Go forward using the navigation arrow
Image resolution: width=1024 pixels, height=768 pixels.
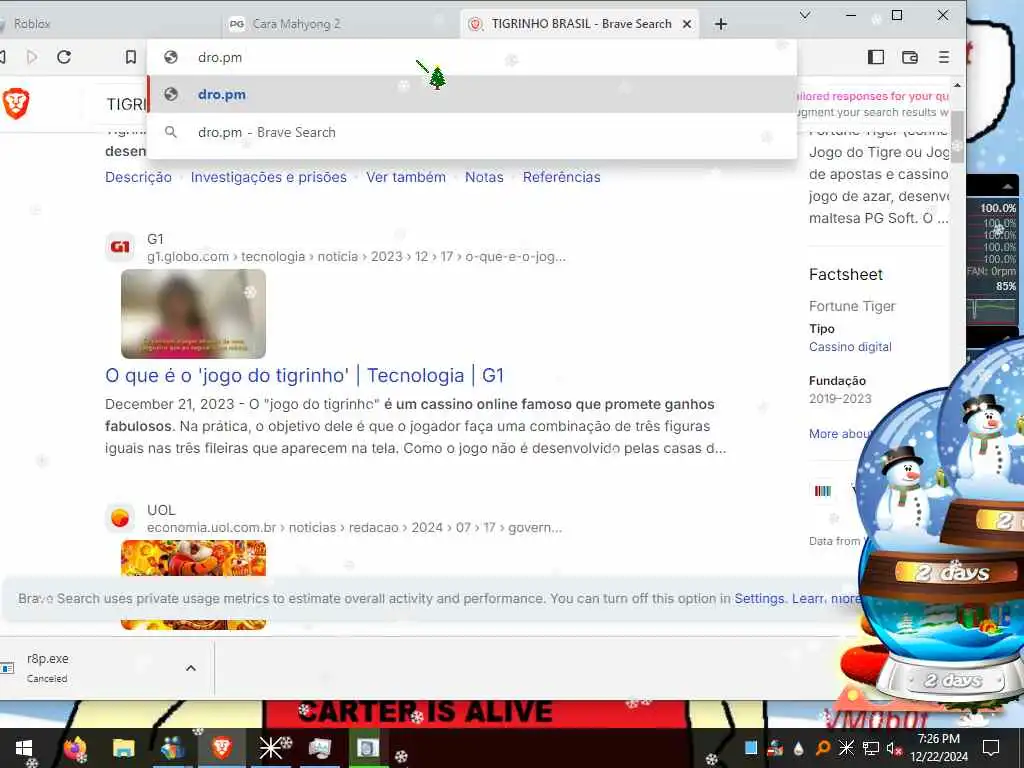pyautogui.click(x=31, y=57)
